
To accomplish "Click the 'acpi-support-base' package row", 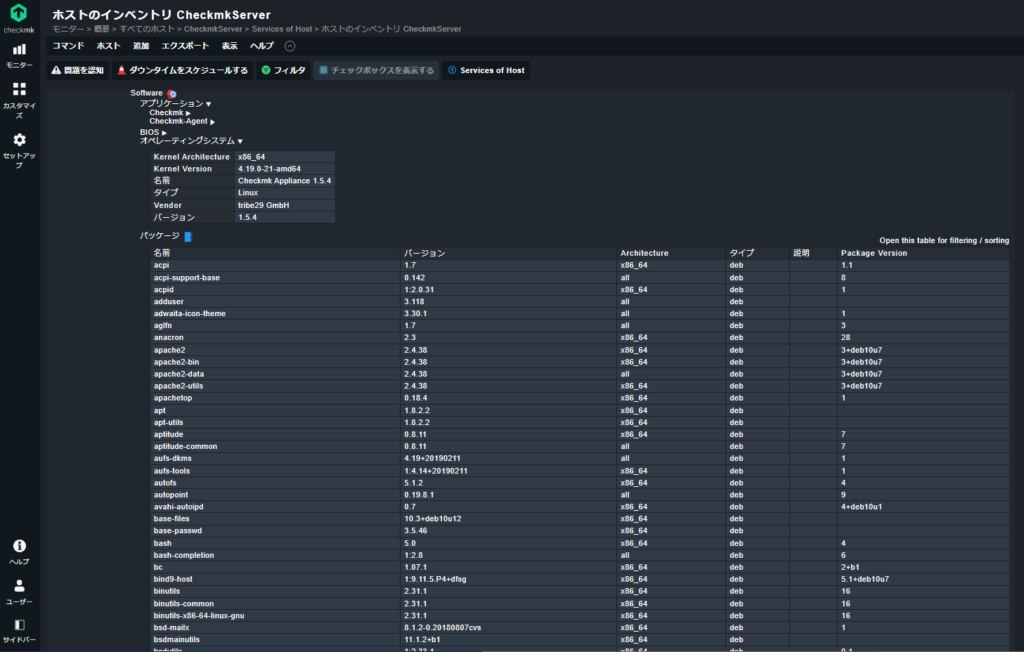I will (x=579, y=278).
